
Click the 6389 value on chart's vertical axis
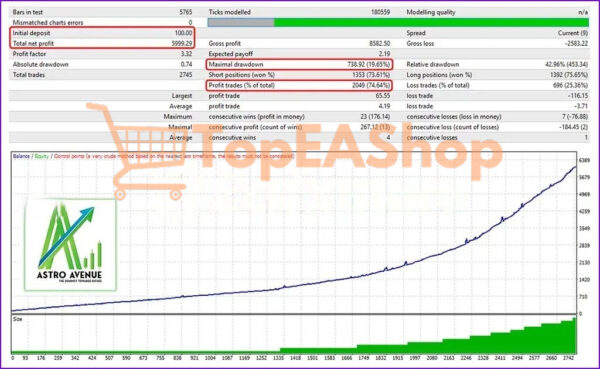point(584,160)
